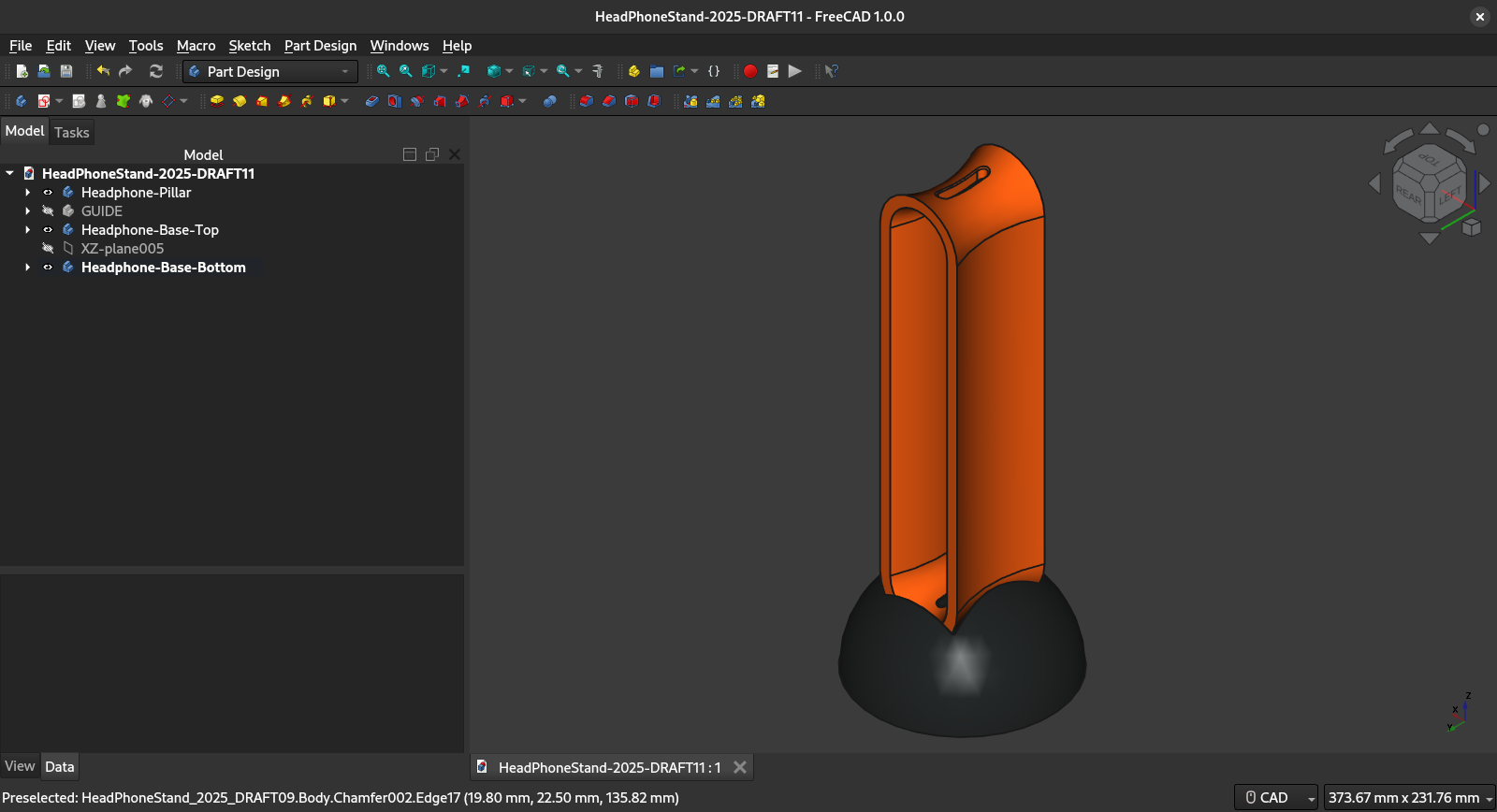Click the Mirrored pattern icon
Image resolution: width=1497 pixels, height=812 pixels.
point(690,101)
